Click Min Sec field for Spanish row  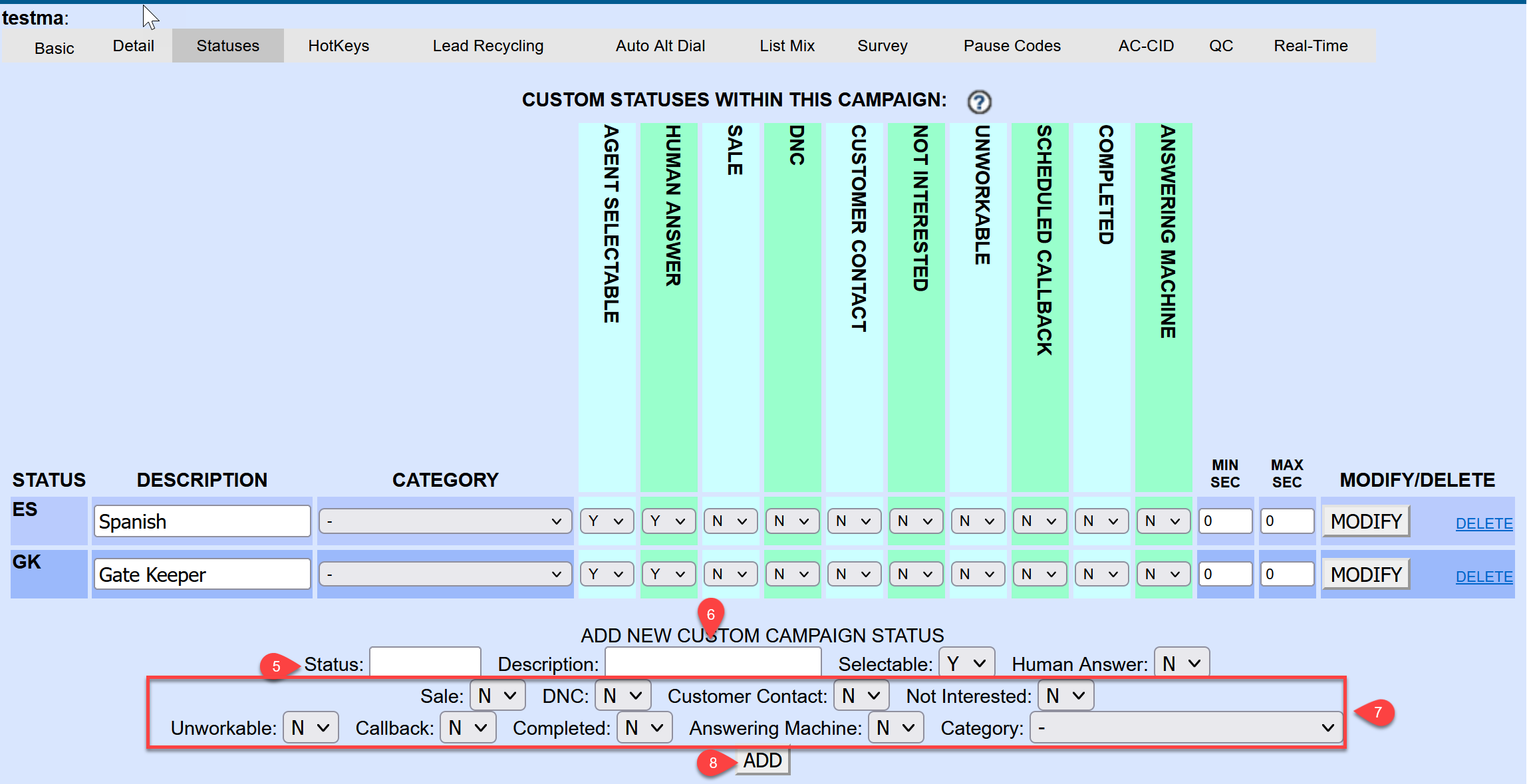pos(1224,521)
